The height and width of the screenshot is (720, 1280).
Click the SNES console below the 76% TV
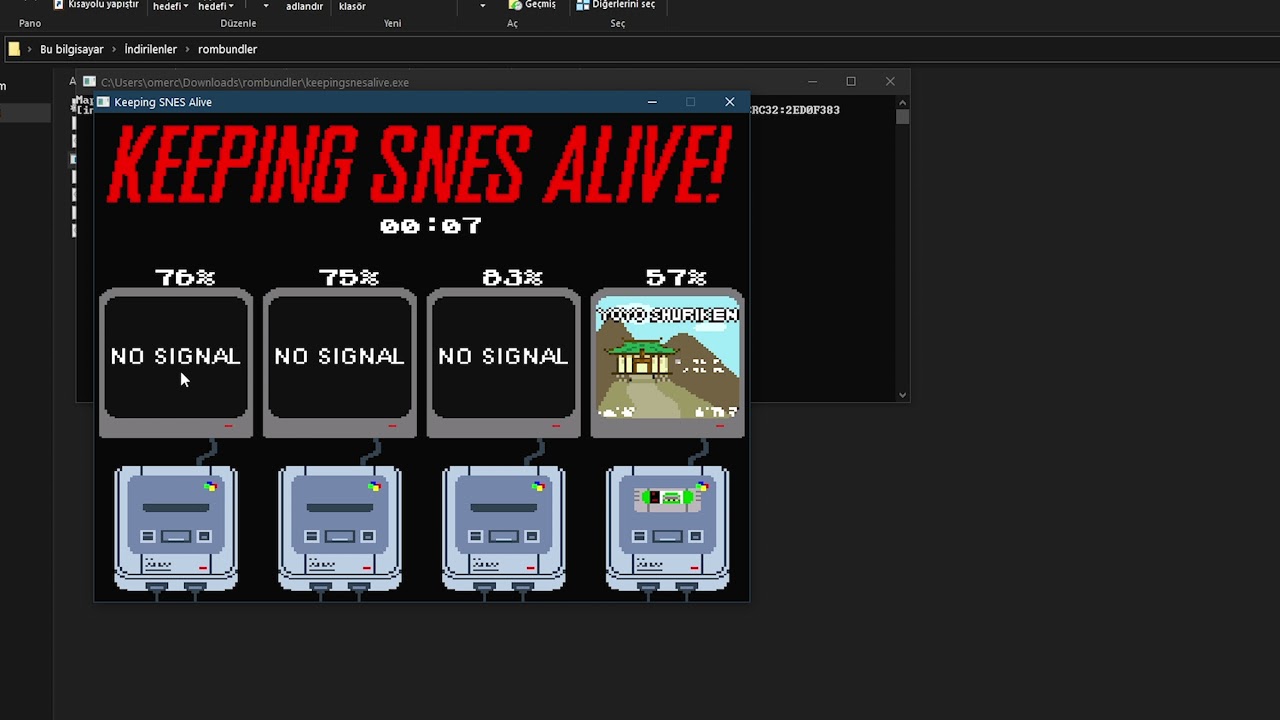click(176, 528)
